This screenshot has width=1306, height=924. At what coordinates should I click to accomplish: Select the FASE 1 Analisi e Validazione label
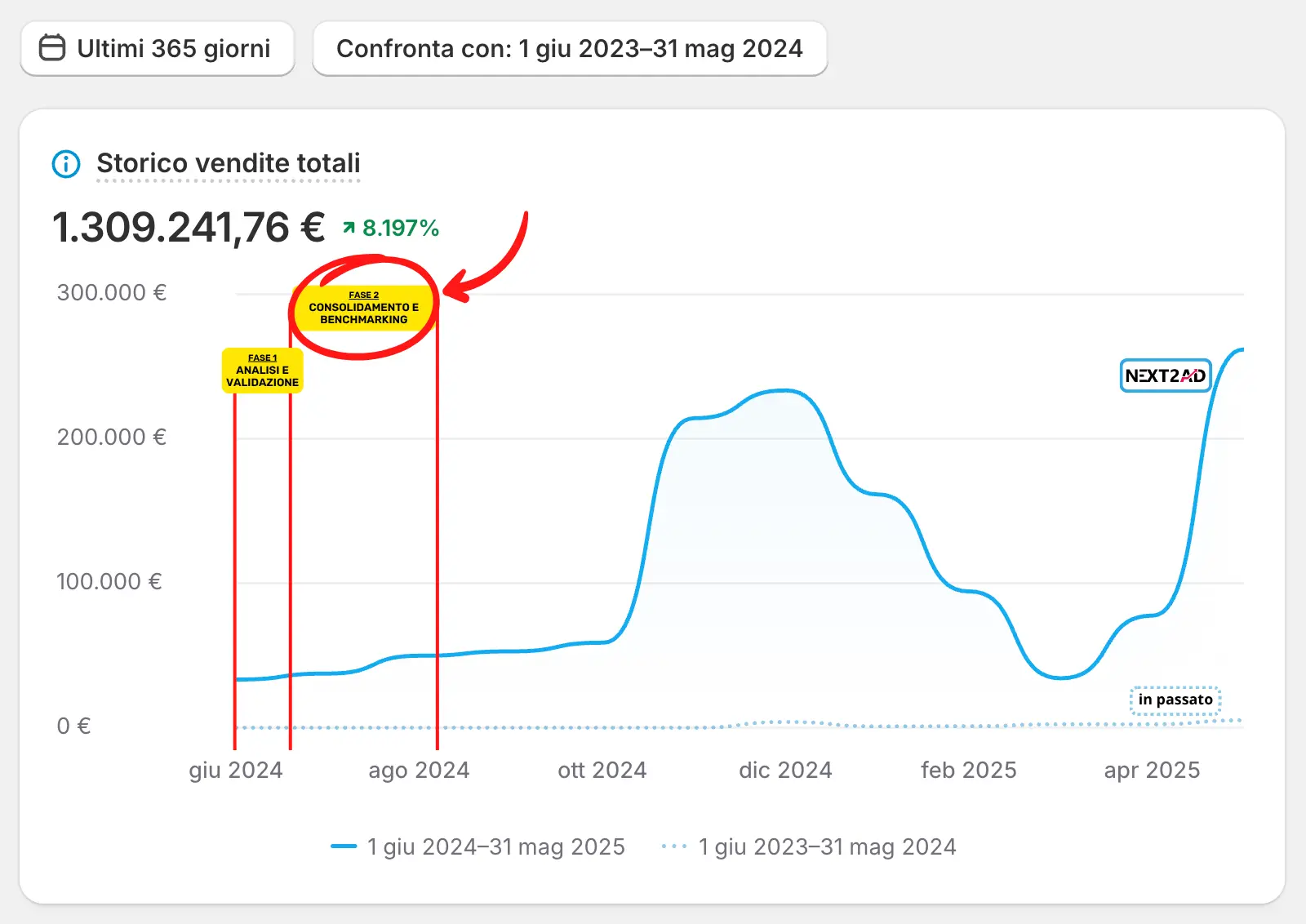tap(262, 371)
